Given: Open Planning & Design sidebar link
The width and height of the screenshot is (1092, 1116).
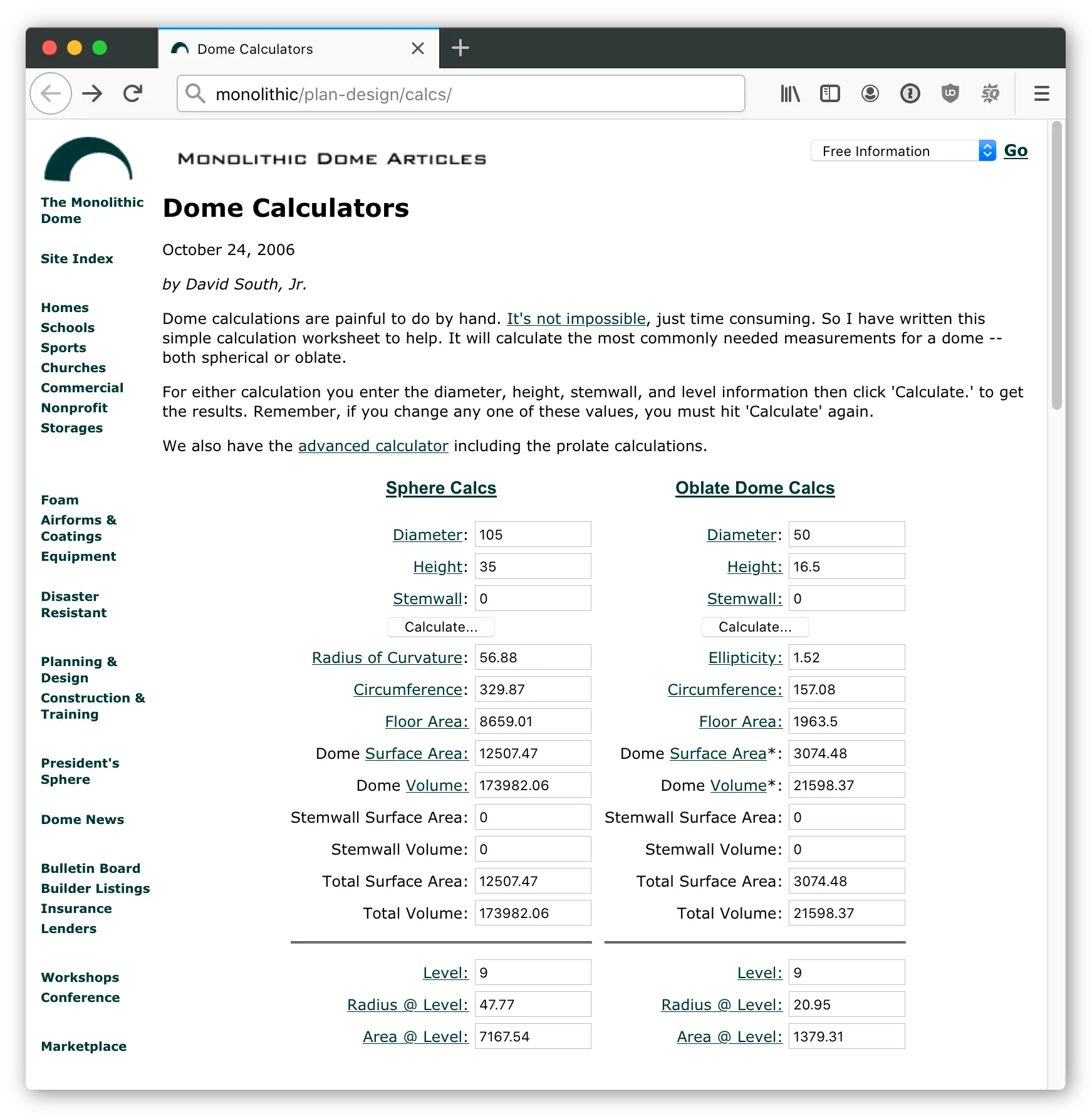Looking at the screenshot, I should click(x=79, y=670).
